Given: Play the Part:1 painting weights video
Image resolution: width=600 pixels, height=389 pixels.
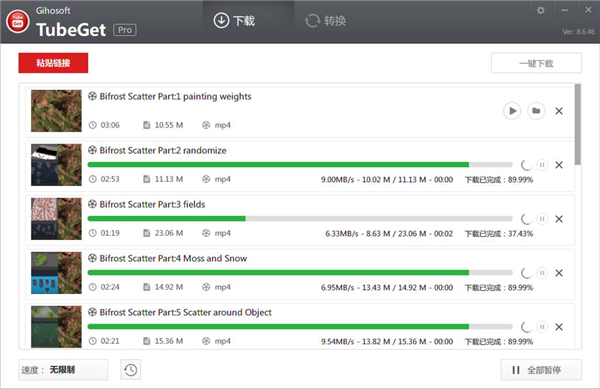Looking at the screenshot, I should pos(512,111).
